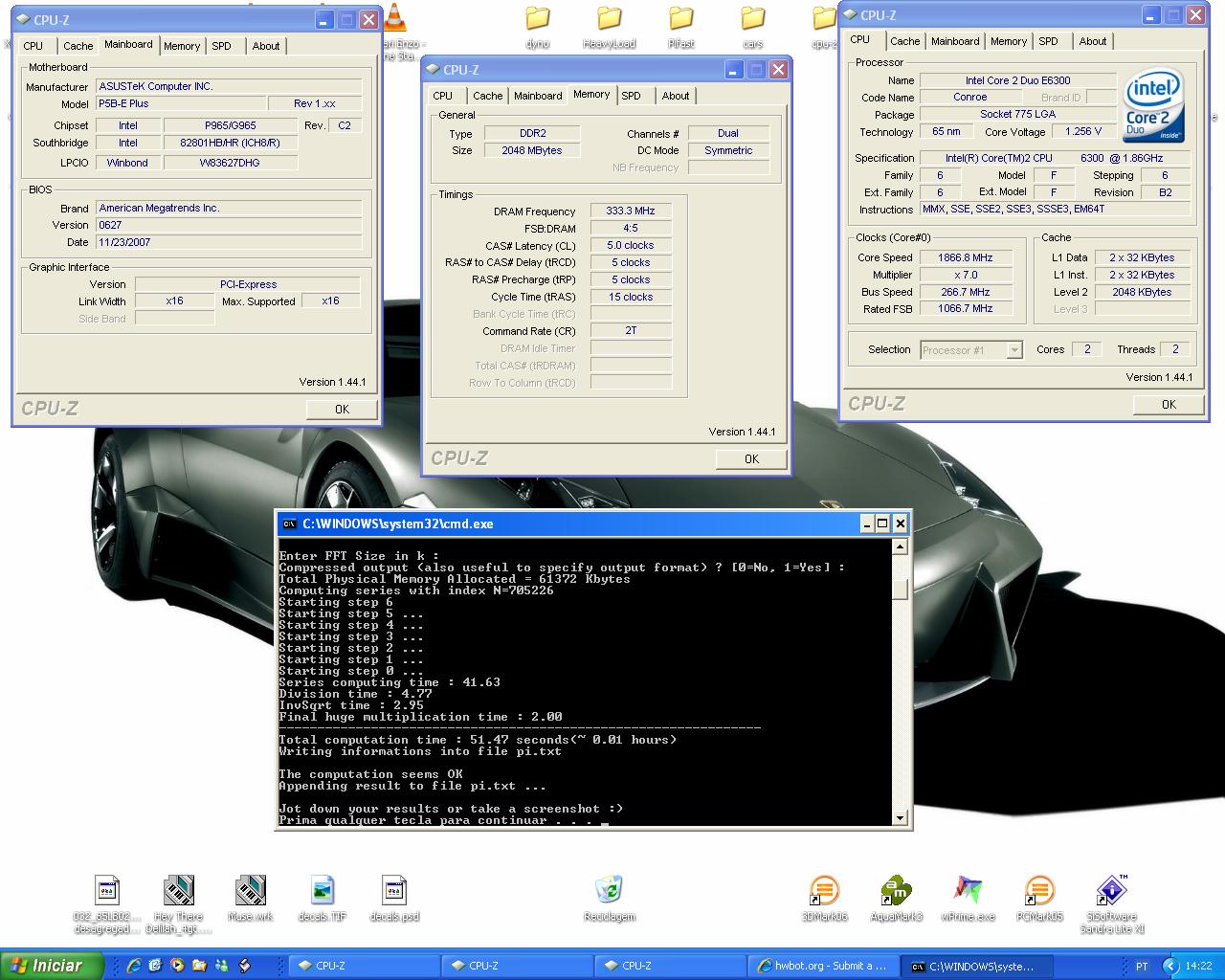Open About tab in Mainboard window
Viewport: 1225px width, 980px height.
click(x=266, y=46)
